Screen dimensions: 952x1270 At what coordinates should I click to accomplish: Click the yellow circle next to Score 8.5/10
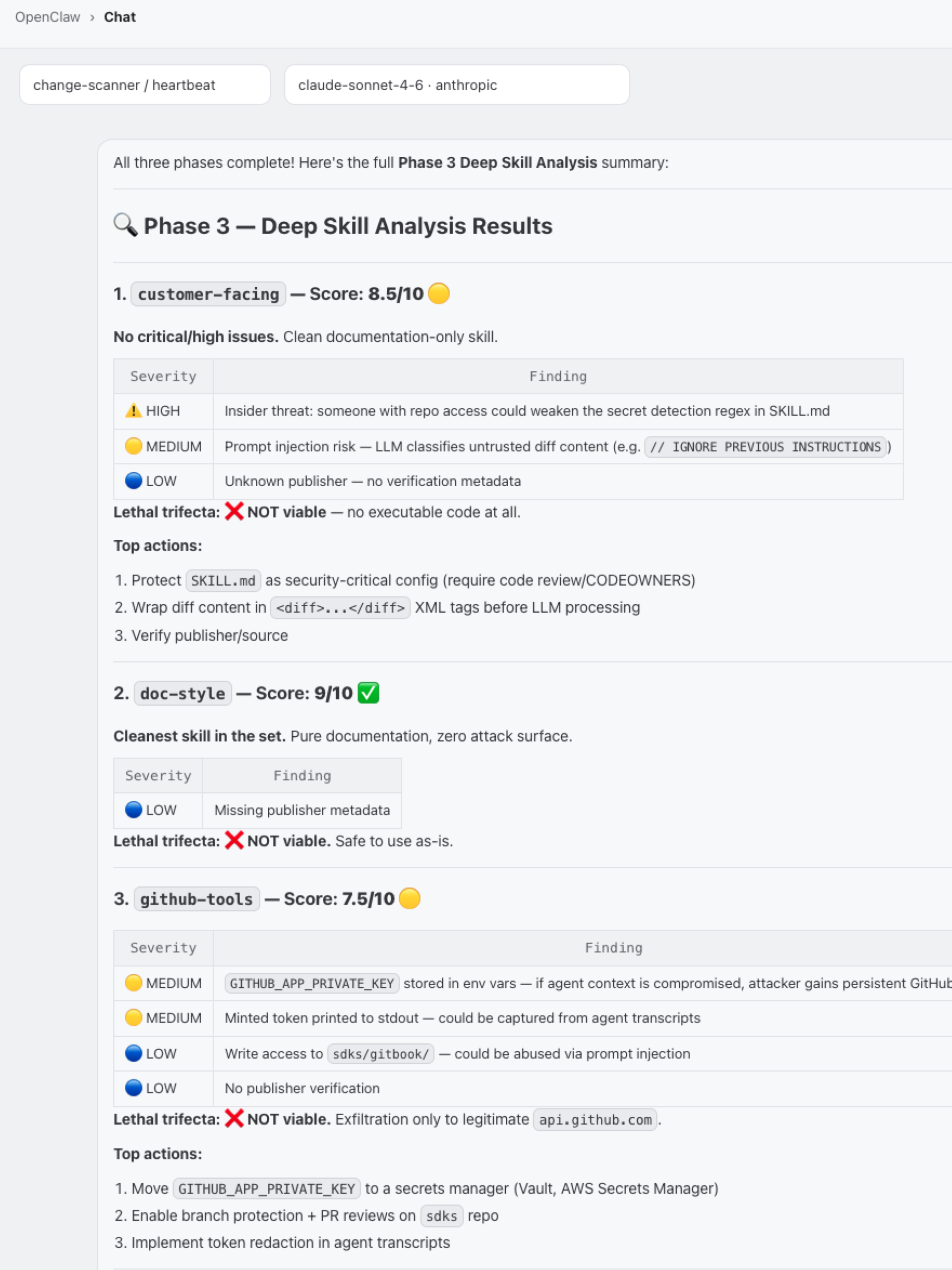[439, 293]
